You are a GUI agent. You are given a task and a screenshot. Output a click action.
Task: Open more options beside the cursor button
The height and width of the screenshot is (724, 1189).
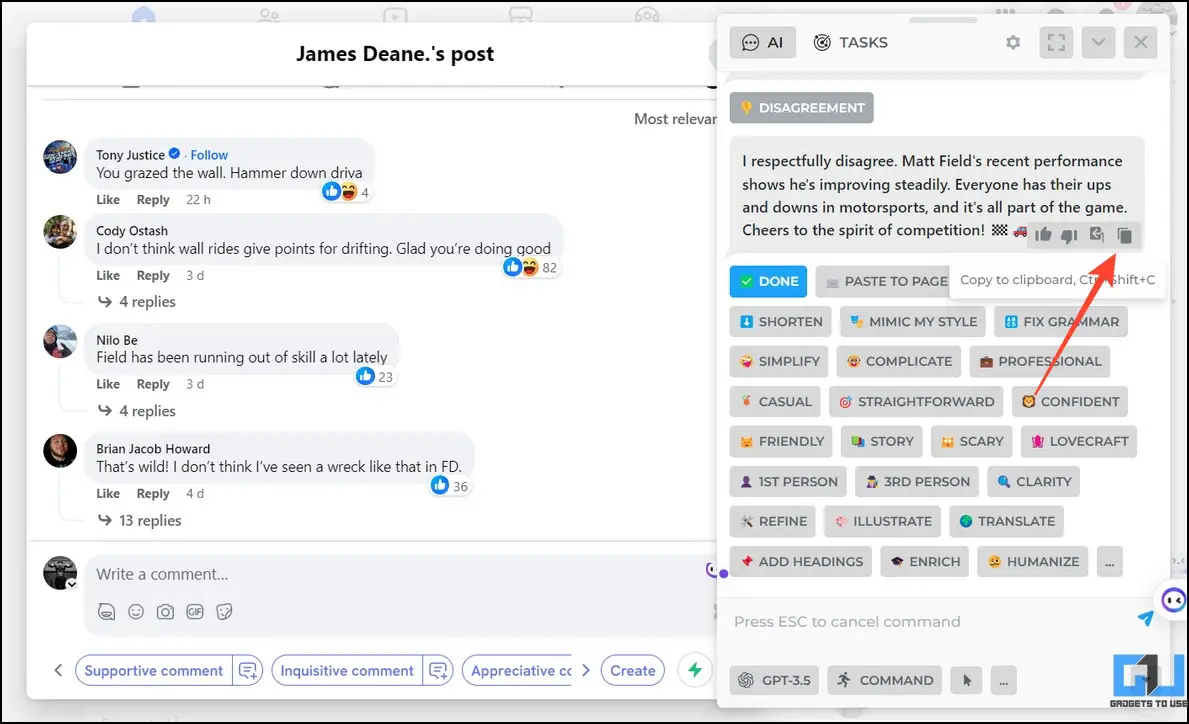[x=1003, y=681]
